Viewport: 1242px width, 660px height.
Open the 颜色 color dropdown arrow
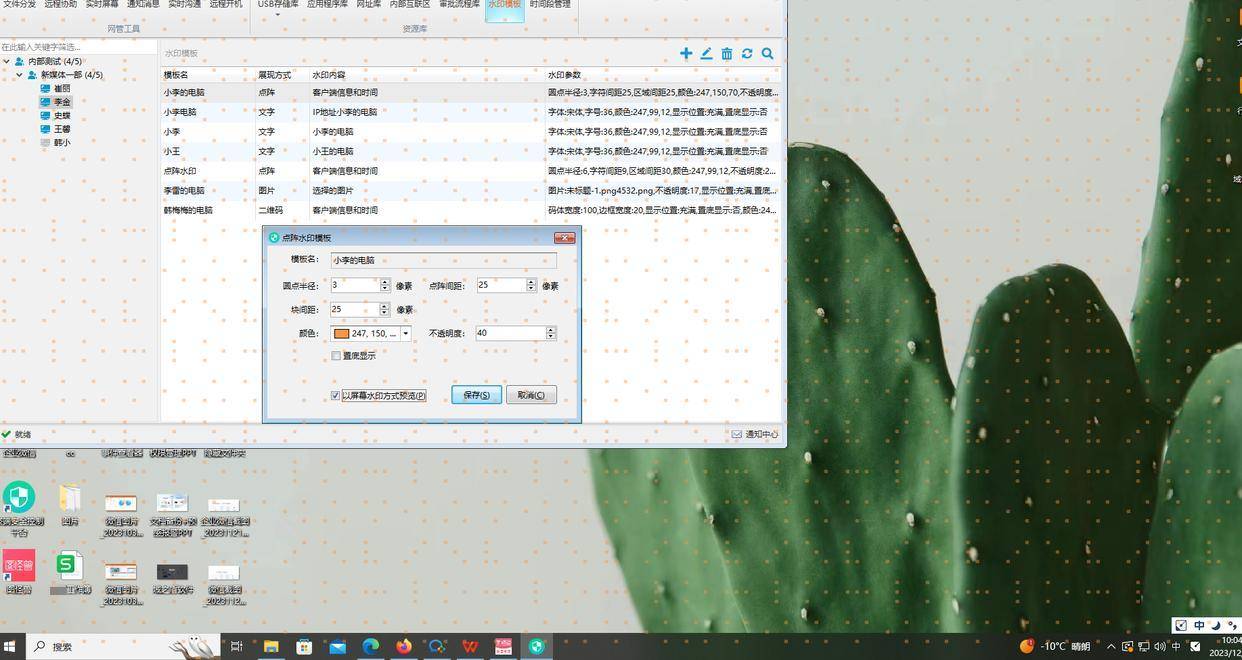[x=406, y=333]
